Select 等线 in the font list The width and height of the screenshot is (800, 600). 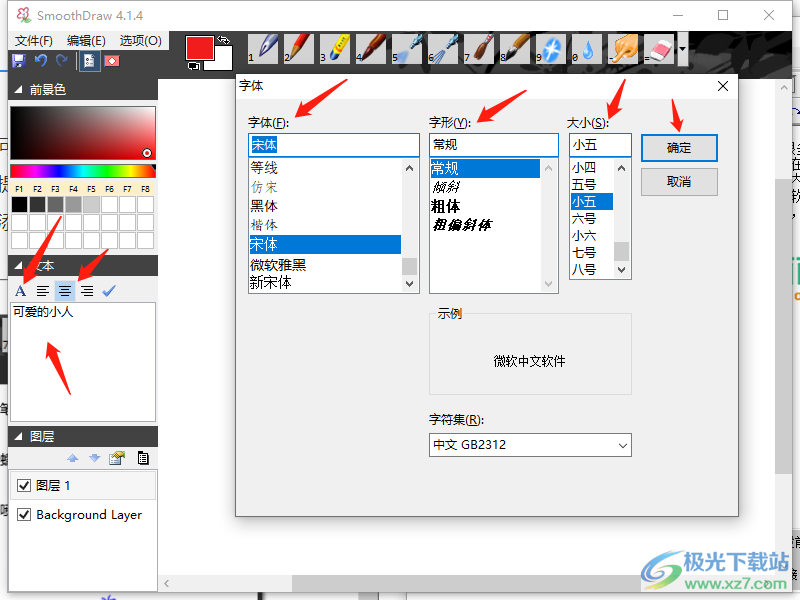pos(264,167)
